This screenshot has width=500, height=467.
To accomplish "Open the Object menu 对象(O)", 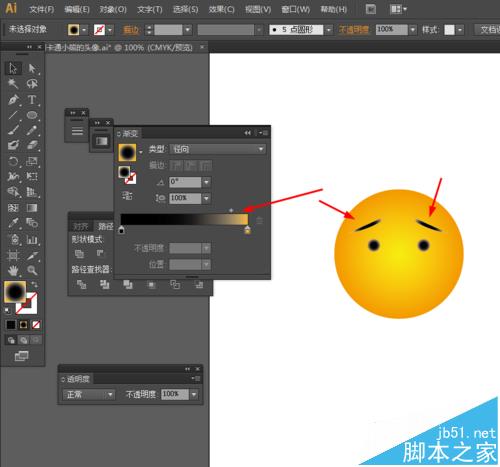I will click(x=113, y=9).
